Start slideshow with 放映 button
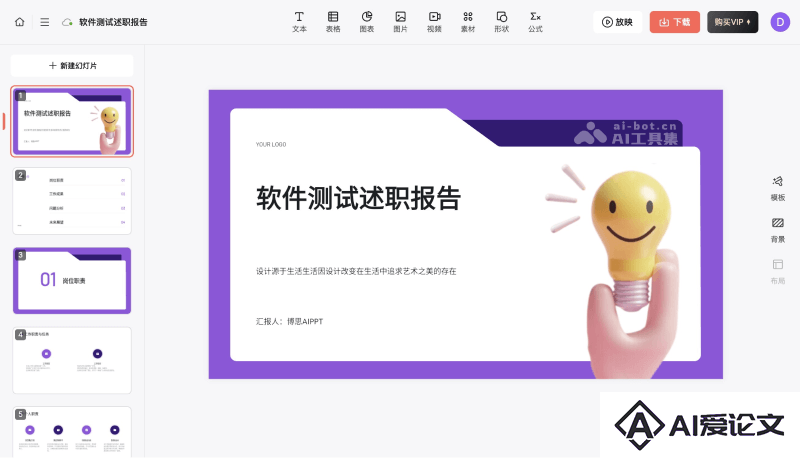800x458 pixels. pos(617,22)
